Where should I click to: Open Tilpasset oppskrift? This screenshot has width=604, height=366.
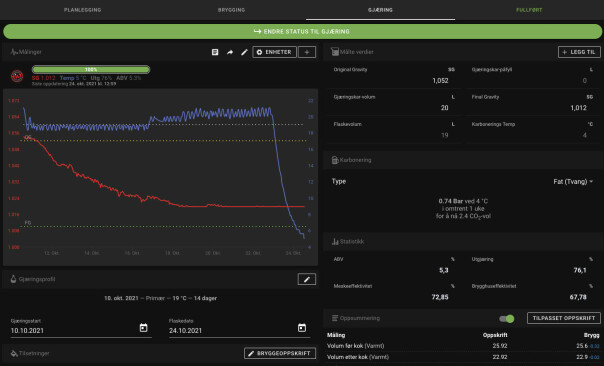click(564, 318)
